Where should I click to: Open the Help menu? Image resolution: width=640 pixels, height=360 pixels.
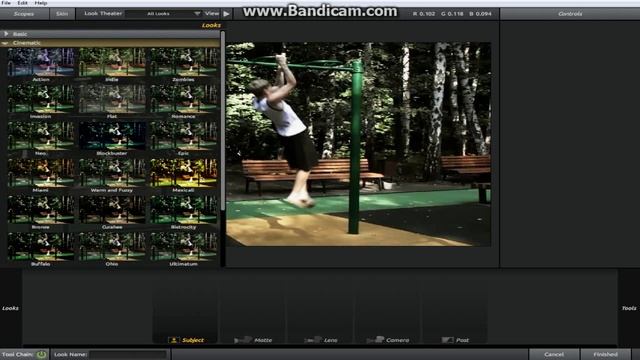pos(40,2)
